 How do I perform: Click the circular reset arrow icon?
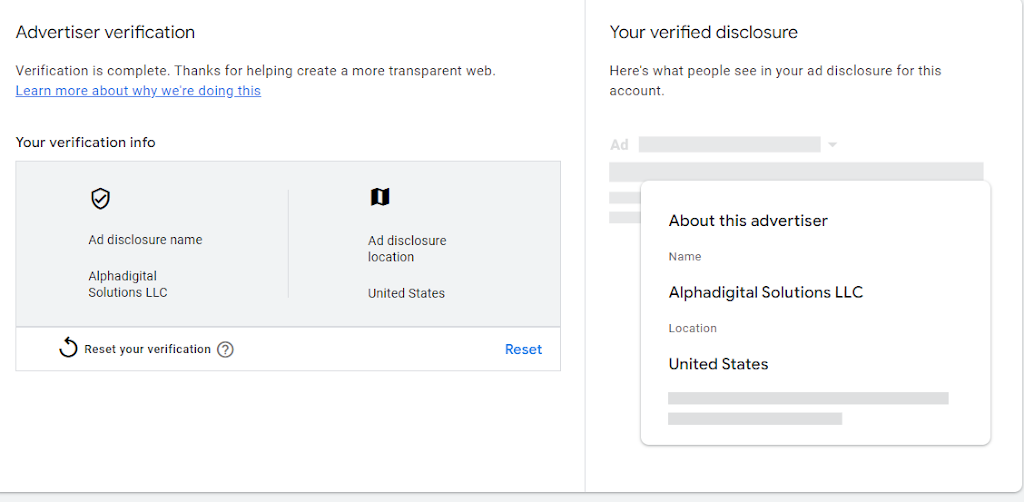pos(69,349)
